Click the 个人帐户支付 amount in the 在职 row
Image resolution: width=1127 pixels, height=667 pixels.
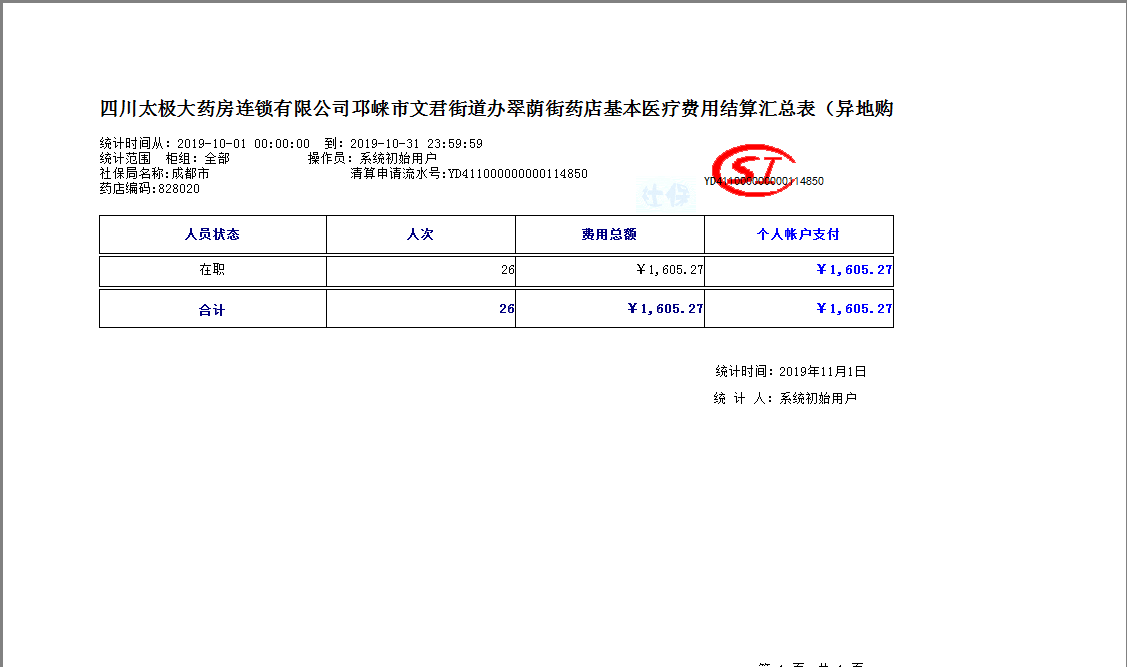coord(854,270)
